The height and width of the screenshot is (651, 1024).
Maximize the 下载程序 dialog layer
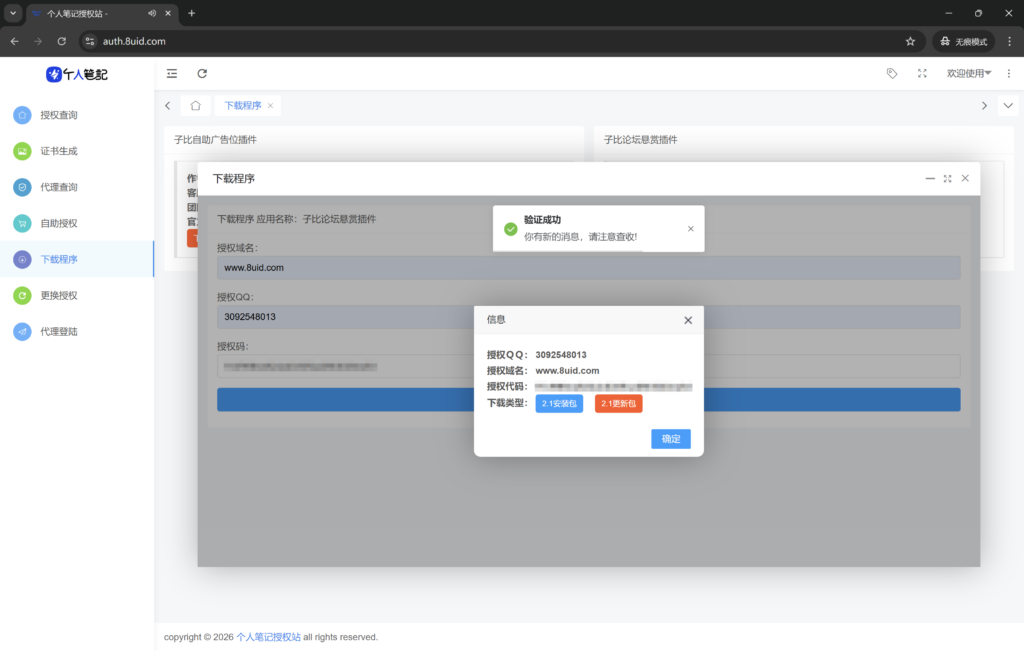[x=948, y=178]
